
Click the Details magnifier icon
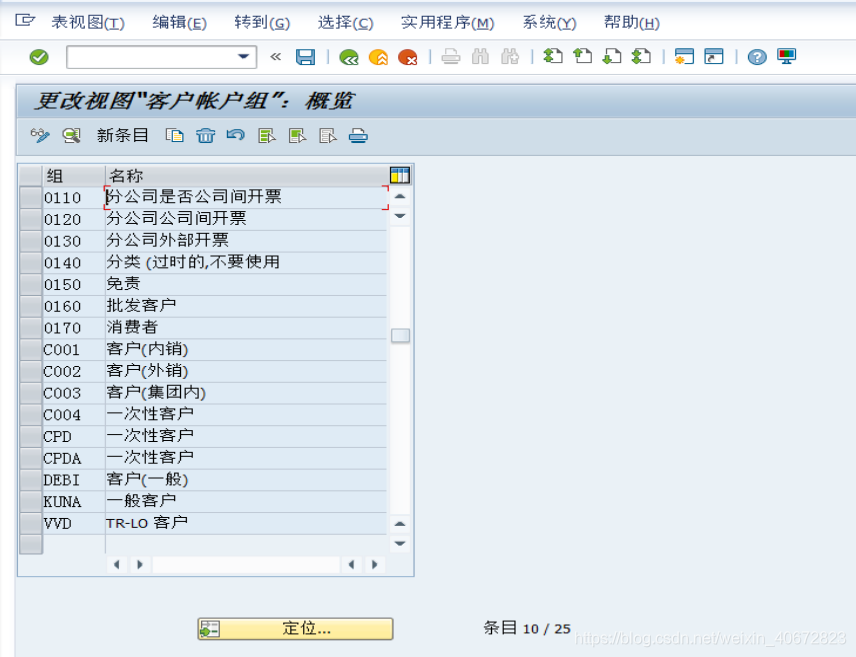click(72, 135)
